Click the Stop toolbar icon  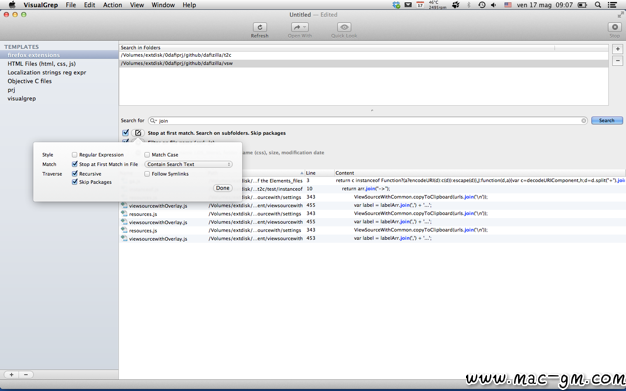tap(614, 27)
